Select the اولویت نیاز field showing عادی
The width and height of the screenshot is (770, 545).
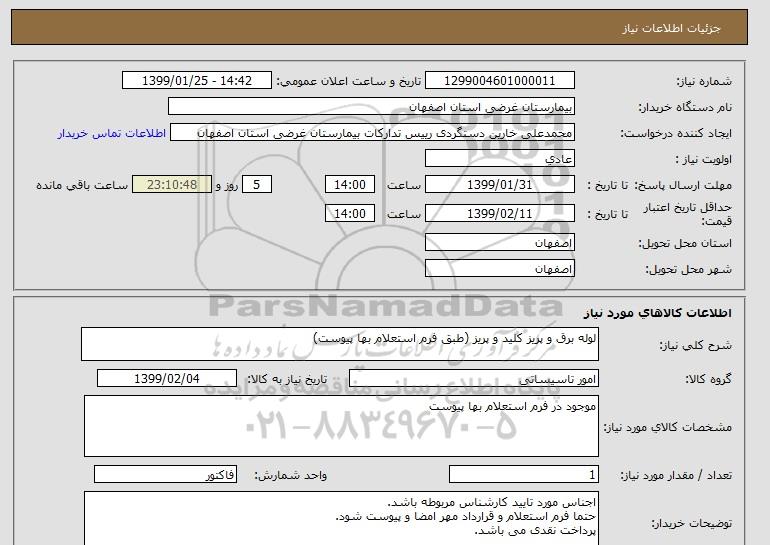tap(499, 159)
